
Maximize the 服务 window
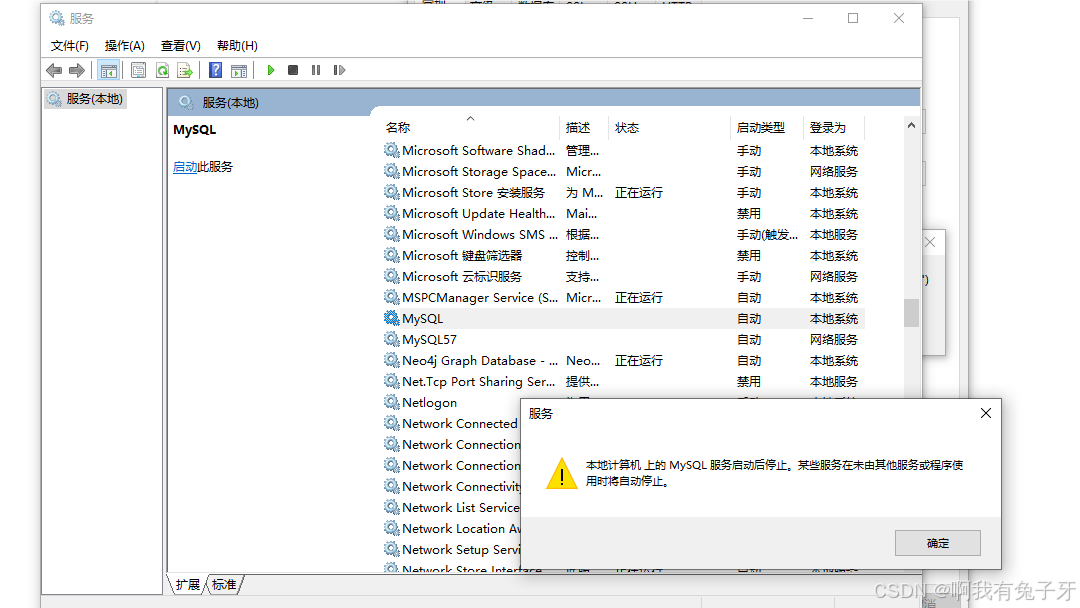[x=853, y=18]
